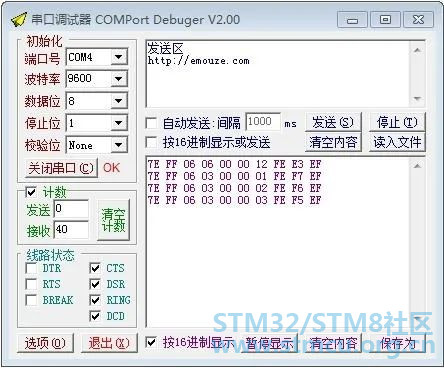Open the 校验位 None parity dropdown
The height and width of the screenshot is (368, 444).
click(118, 145)
